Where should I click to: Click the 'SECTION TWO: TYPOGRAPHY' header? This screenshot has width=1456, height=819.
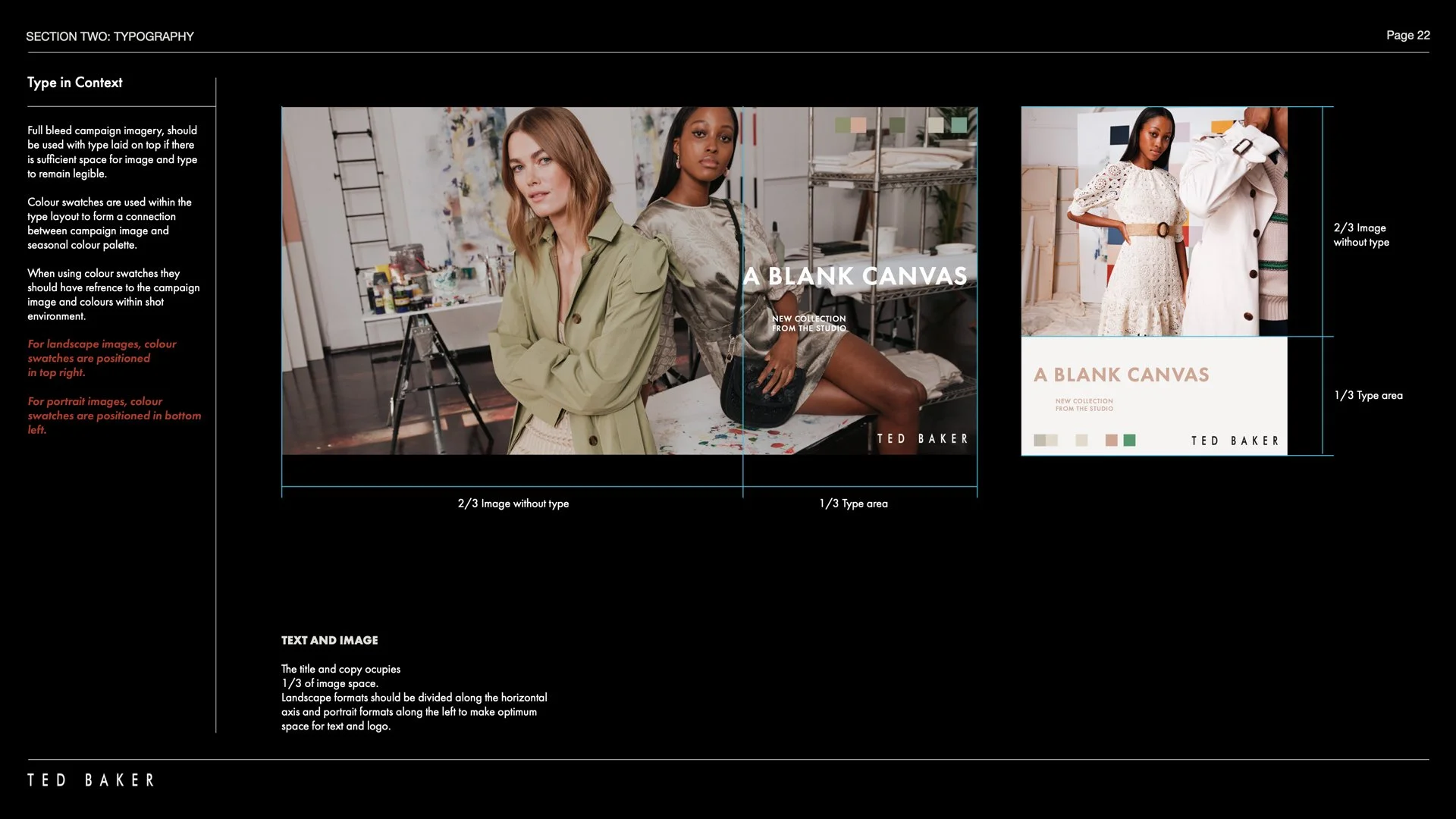(x=110, y=36)
